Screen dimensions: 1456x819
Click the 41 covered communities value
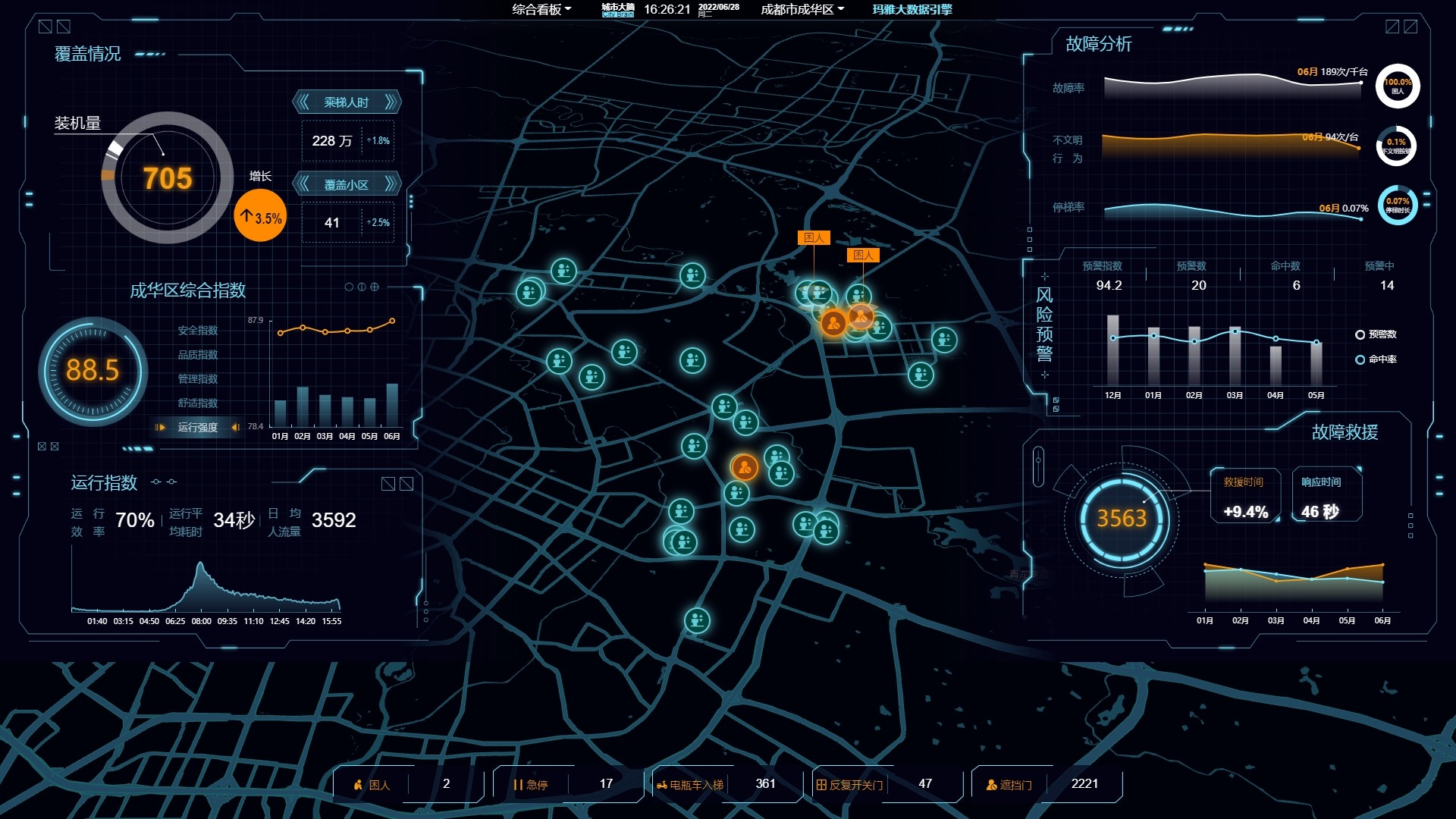pos(331,223)
